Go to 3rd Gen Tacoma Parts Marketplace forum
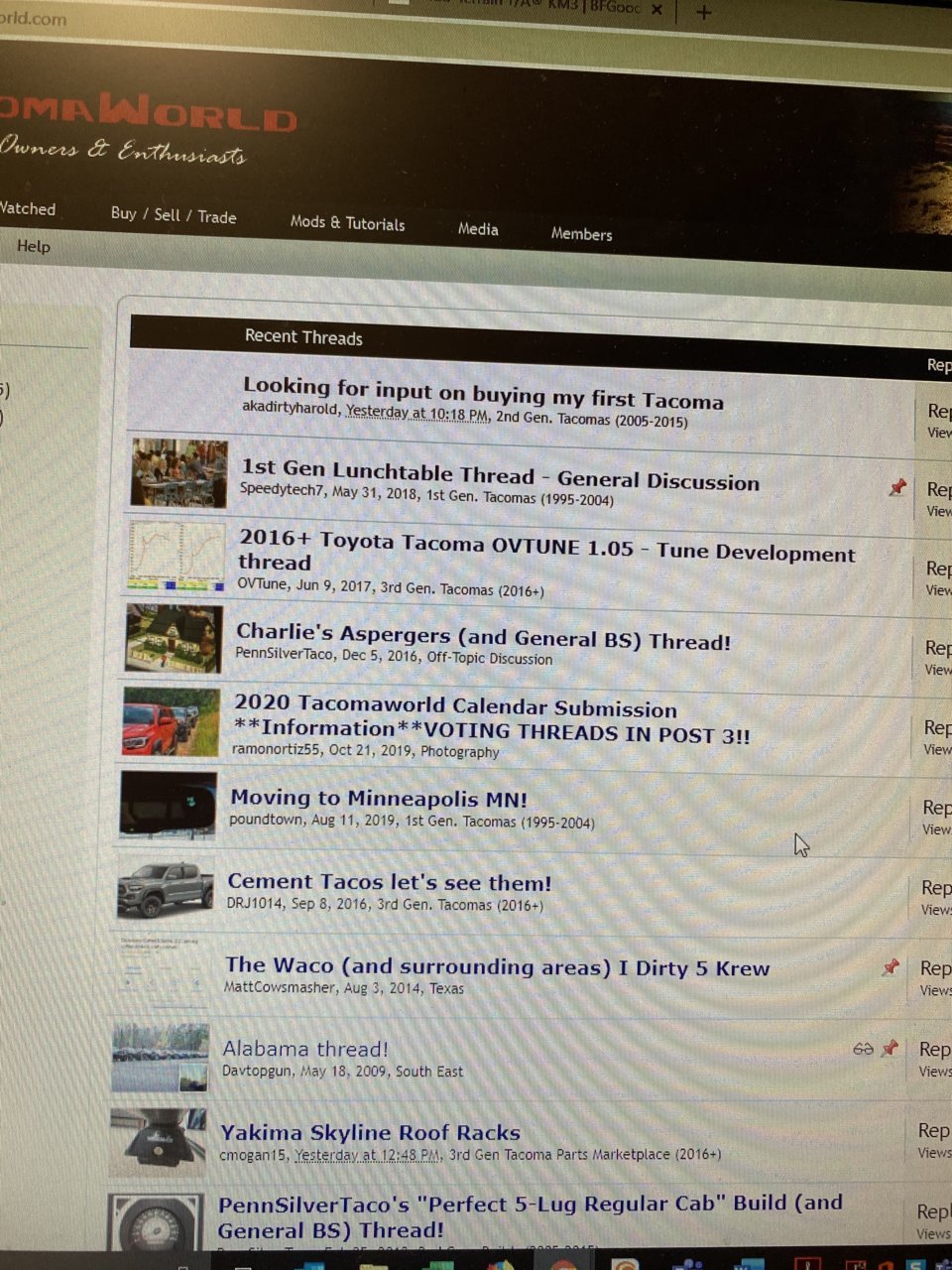The width and height of the screenshot is (952, 1270). click(x=585, y=1155)
